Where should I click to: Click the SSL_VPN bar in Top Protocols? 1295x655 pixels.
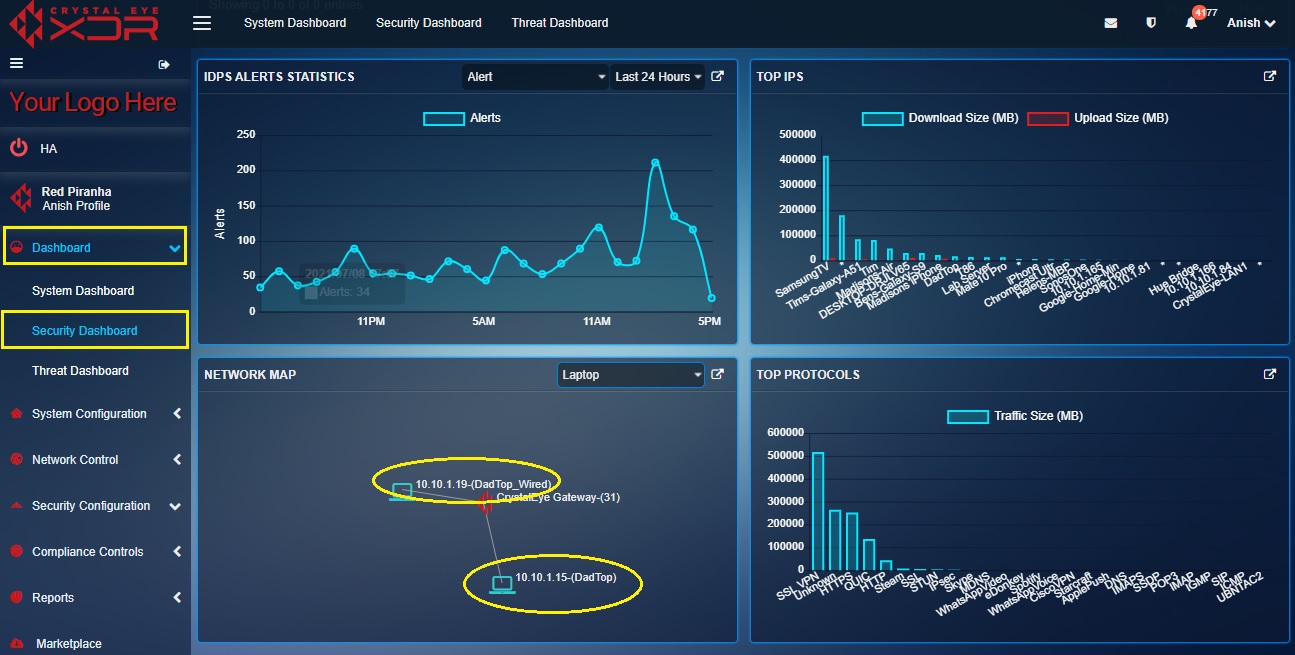point(818,511)
